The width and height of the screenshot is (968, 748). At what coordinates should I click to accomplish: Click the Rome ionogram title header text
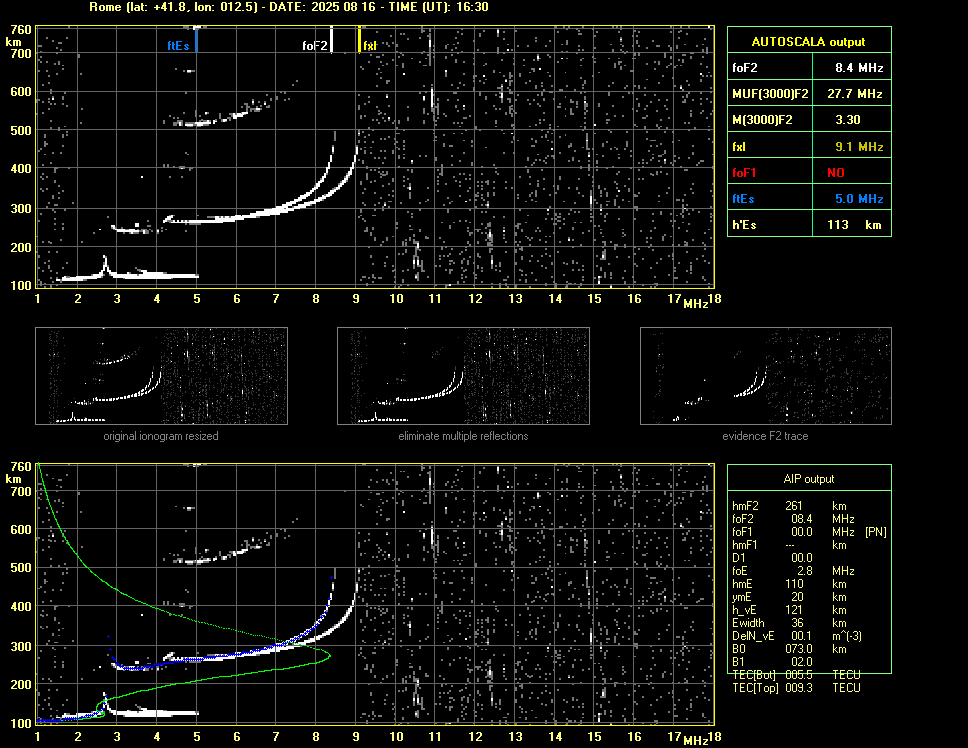coord(288,7)
